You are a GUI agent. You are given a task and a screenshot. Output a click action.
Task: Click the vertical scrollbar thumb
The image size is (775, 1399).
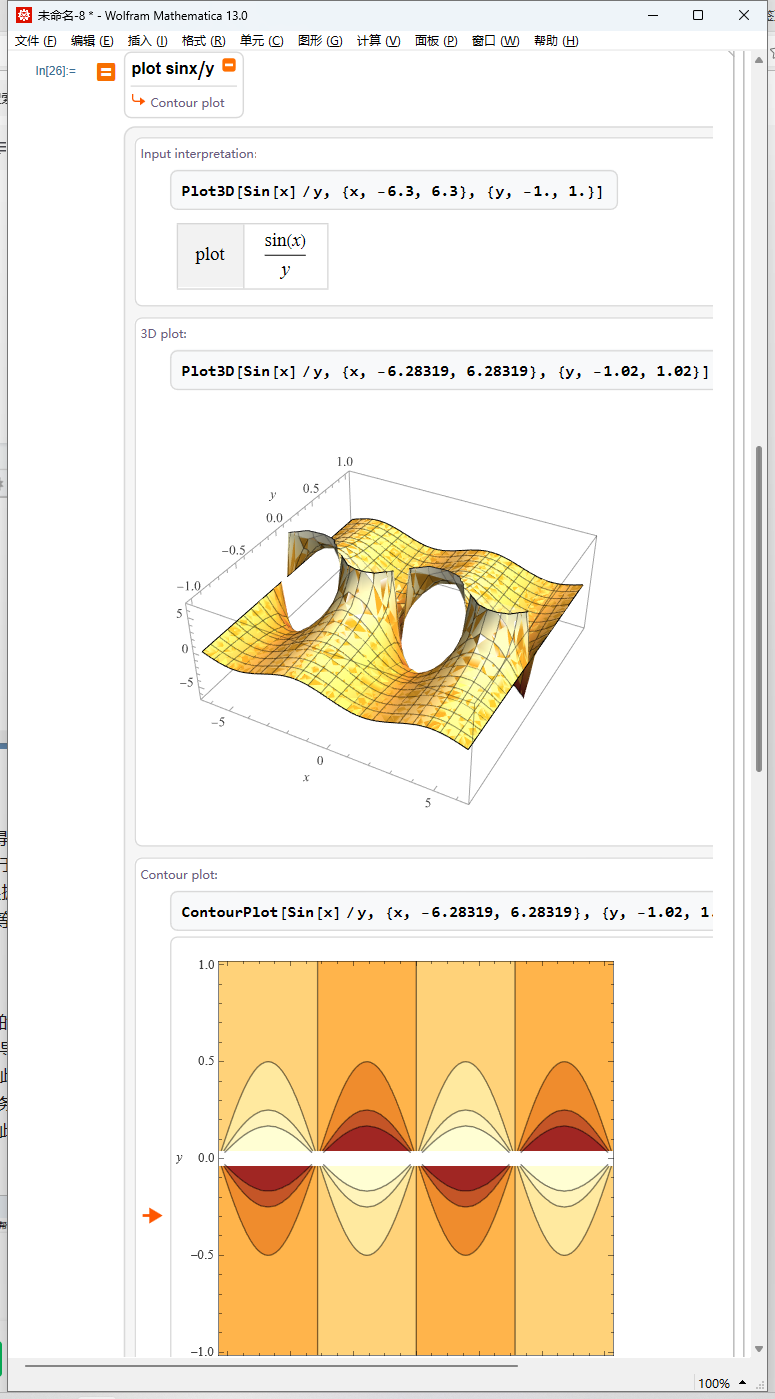pos(759,608)
